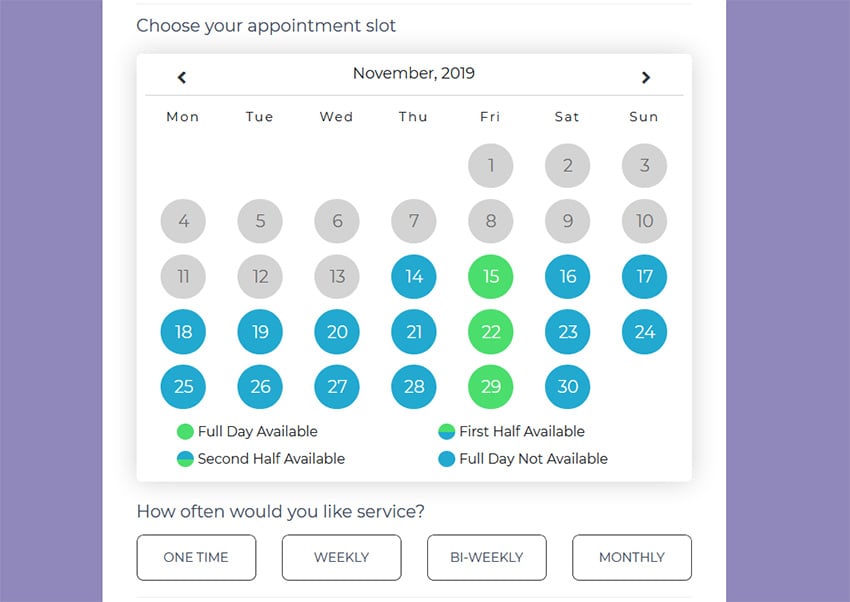Viewport: 850px width, 602px height.
Task: Select November 22 on the calendar
Action: pyautogui.click(x=490, y=331)
